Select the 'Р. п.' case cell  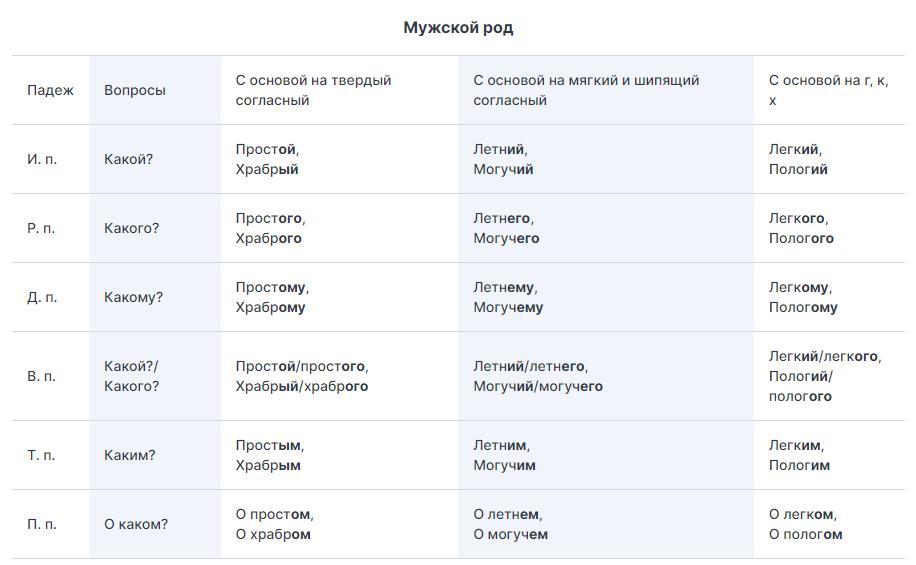coord(41,228)
